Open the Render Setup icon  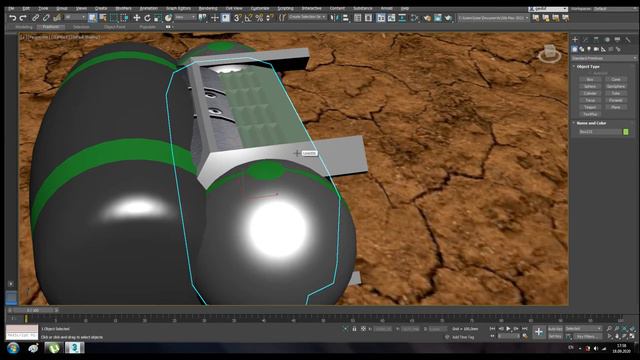[427, 18]
